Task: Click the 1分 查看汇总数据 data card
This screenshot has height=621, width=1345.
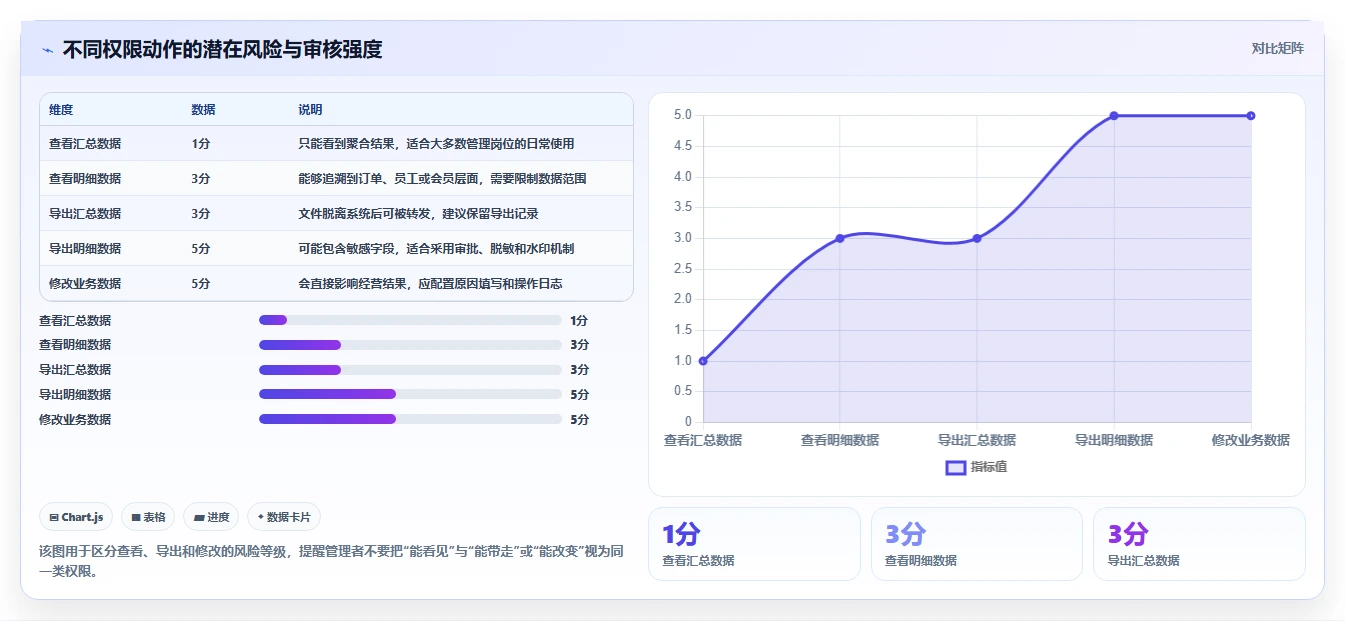Action: 754,544
